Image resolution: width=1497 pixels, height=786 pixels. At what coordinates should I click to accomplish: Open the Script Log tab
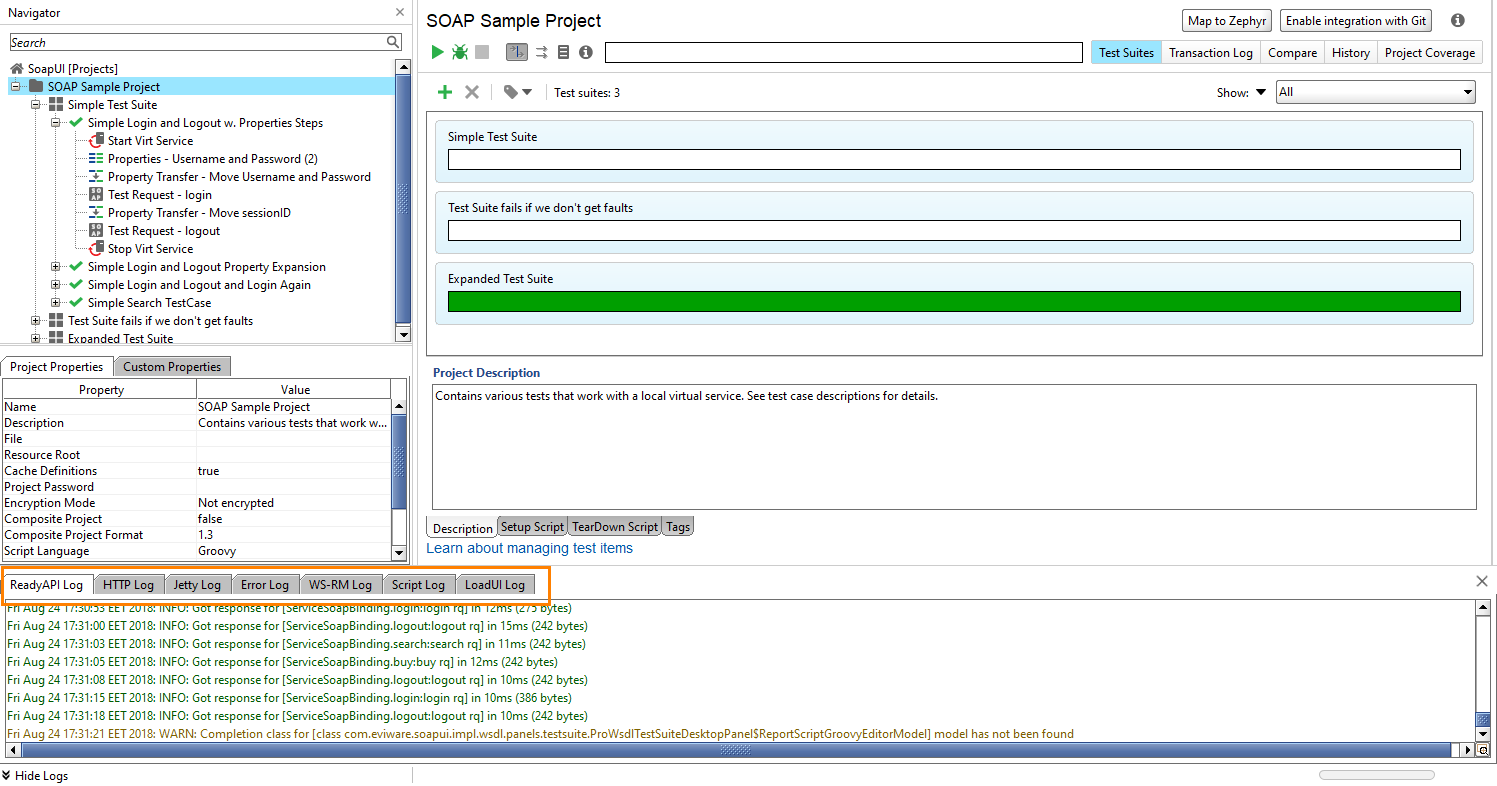418,584
